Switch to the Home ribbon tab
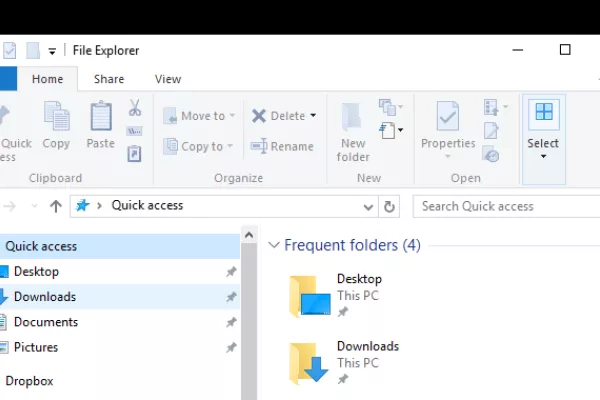Viewport: 600px width, 400px height. point(47,79)
